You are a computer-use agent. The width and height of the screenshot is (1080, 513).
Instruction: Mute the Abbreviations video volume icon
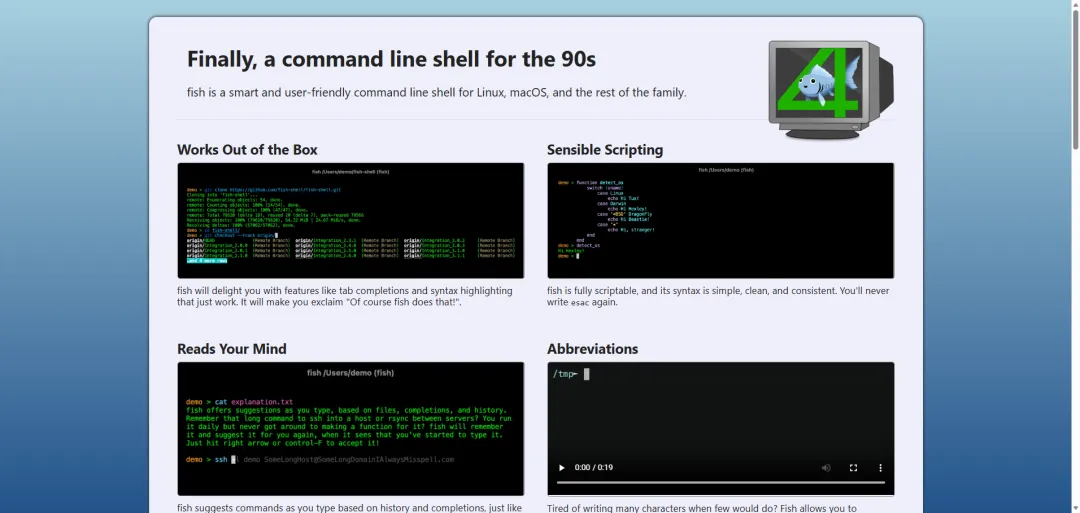pyautogui.click(x=826, y=468)
